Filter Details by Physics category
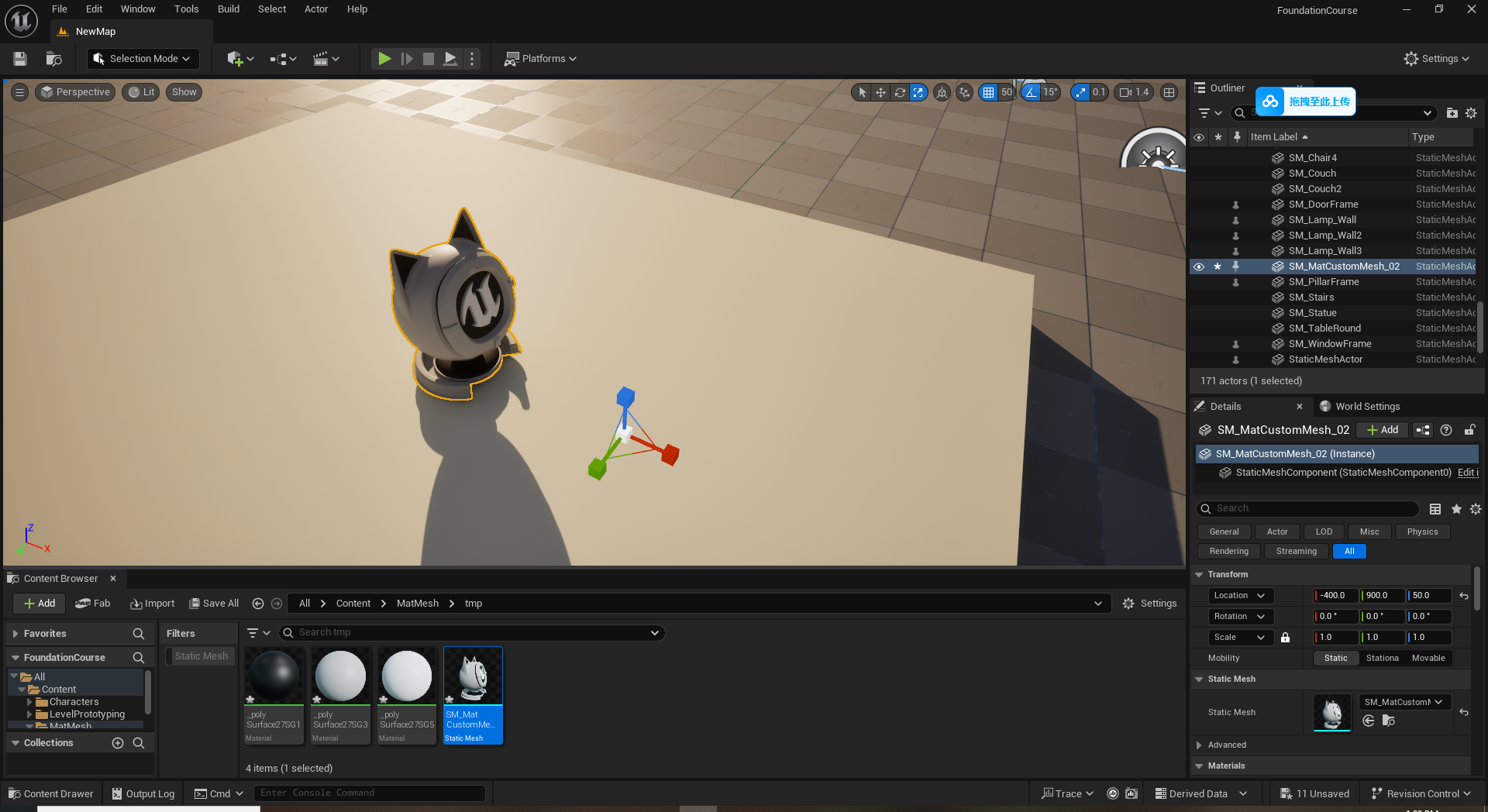This screenshot has width=1488, height=812. (x=1422, y=532)
